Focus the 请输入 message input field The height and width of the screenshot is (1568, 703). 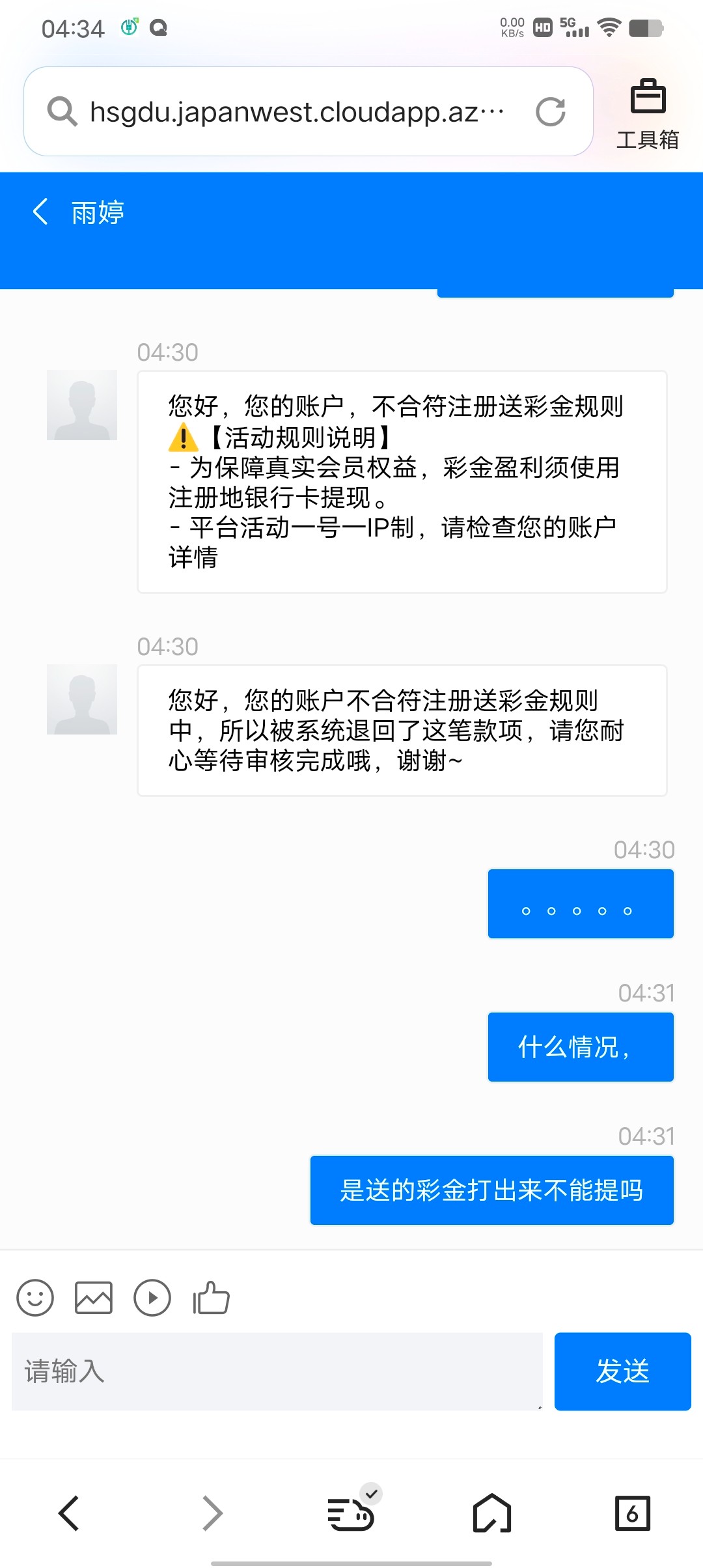[277, 1371]
